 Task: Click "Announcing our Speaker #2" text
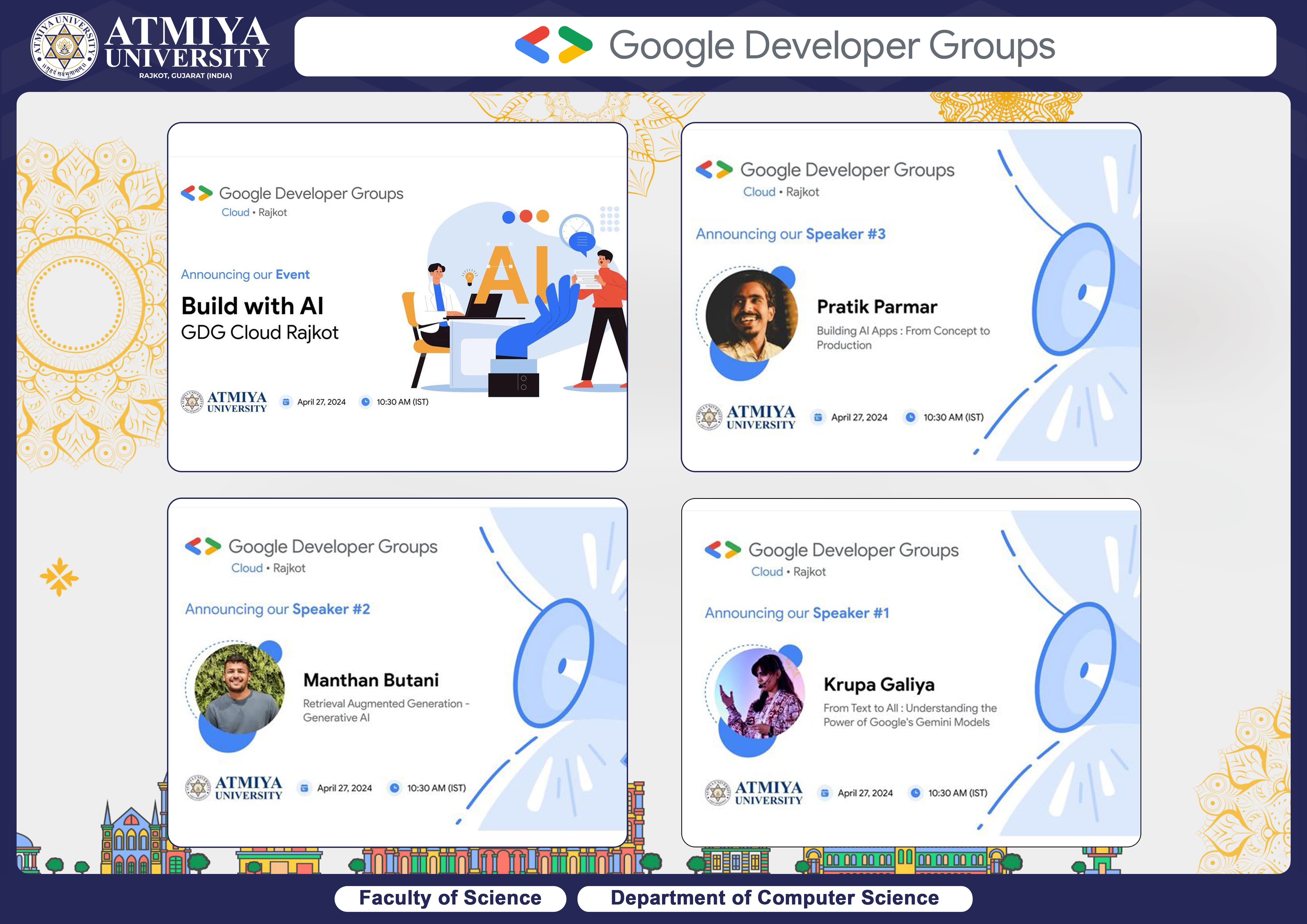point(277,609)
